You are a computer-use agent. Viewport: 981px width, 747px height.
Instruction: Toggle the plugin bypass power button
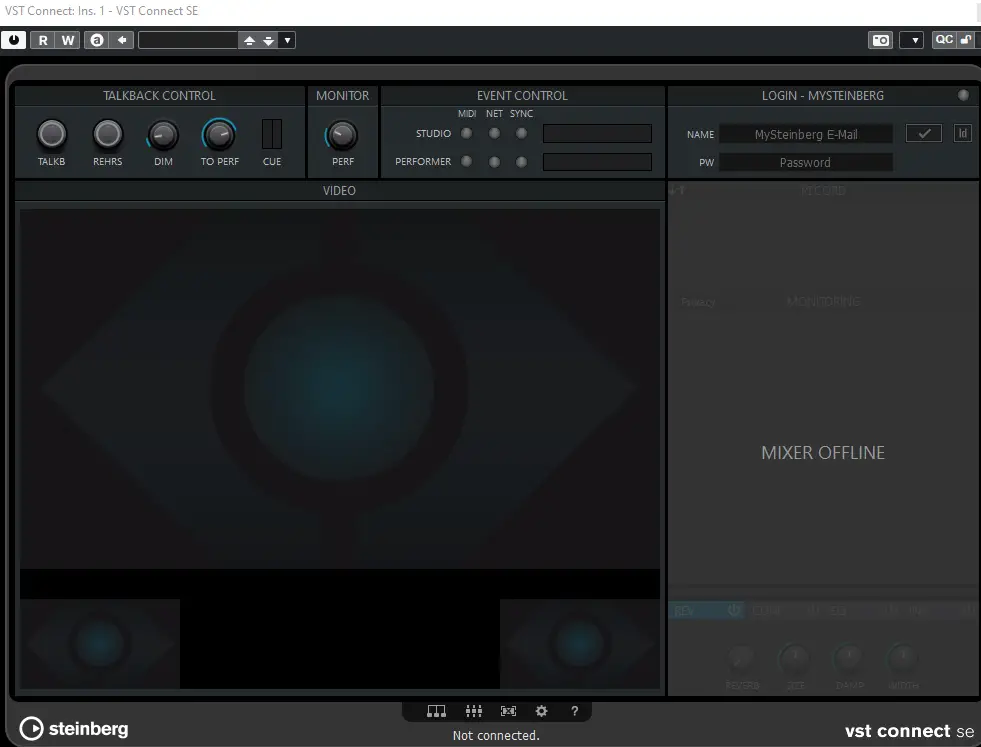14,40
